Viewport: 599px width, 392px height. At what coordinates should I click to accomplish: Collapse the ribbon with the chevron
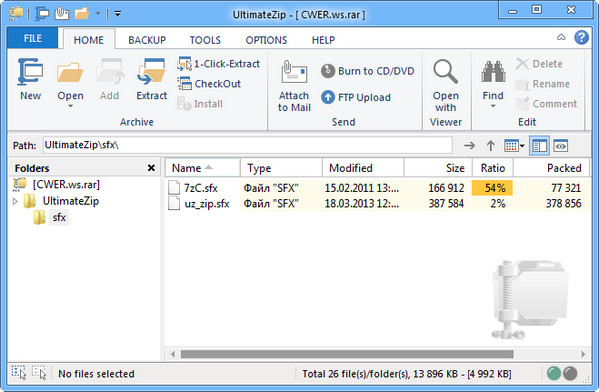561,37
